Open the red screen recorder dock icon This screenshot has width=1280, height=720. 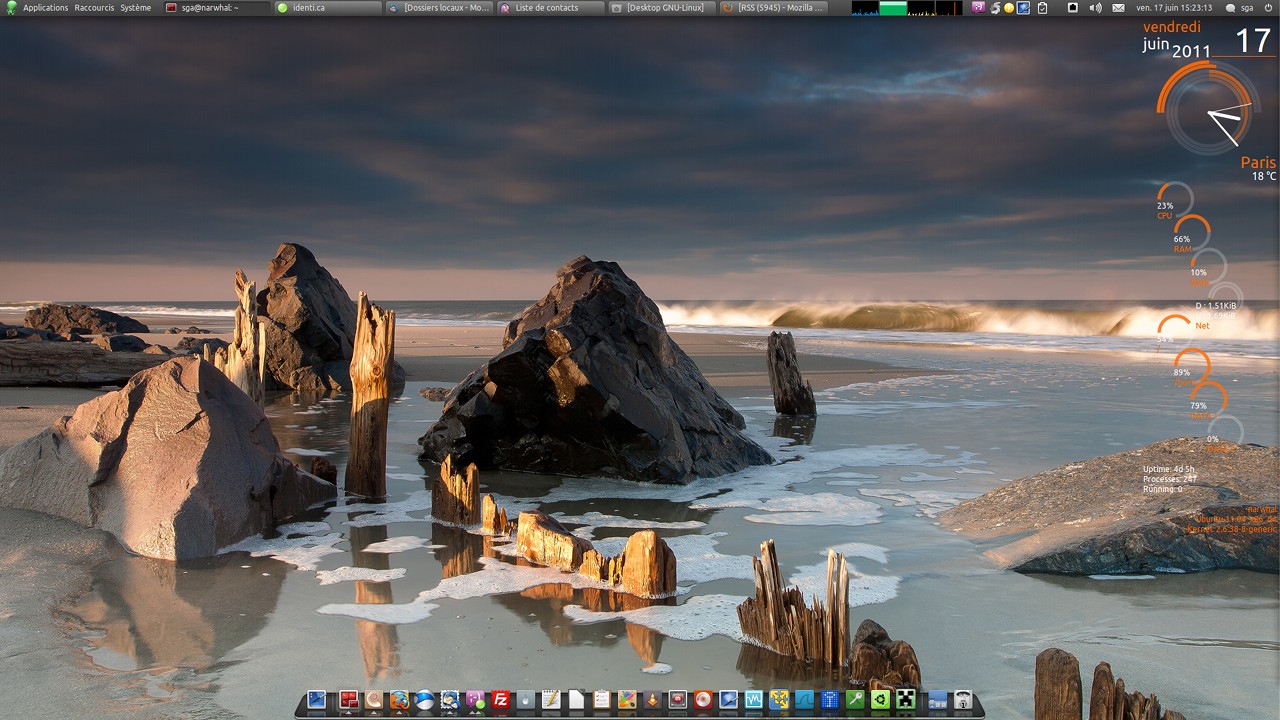(678, 700)
